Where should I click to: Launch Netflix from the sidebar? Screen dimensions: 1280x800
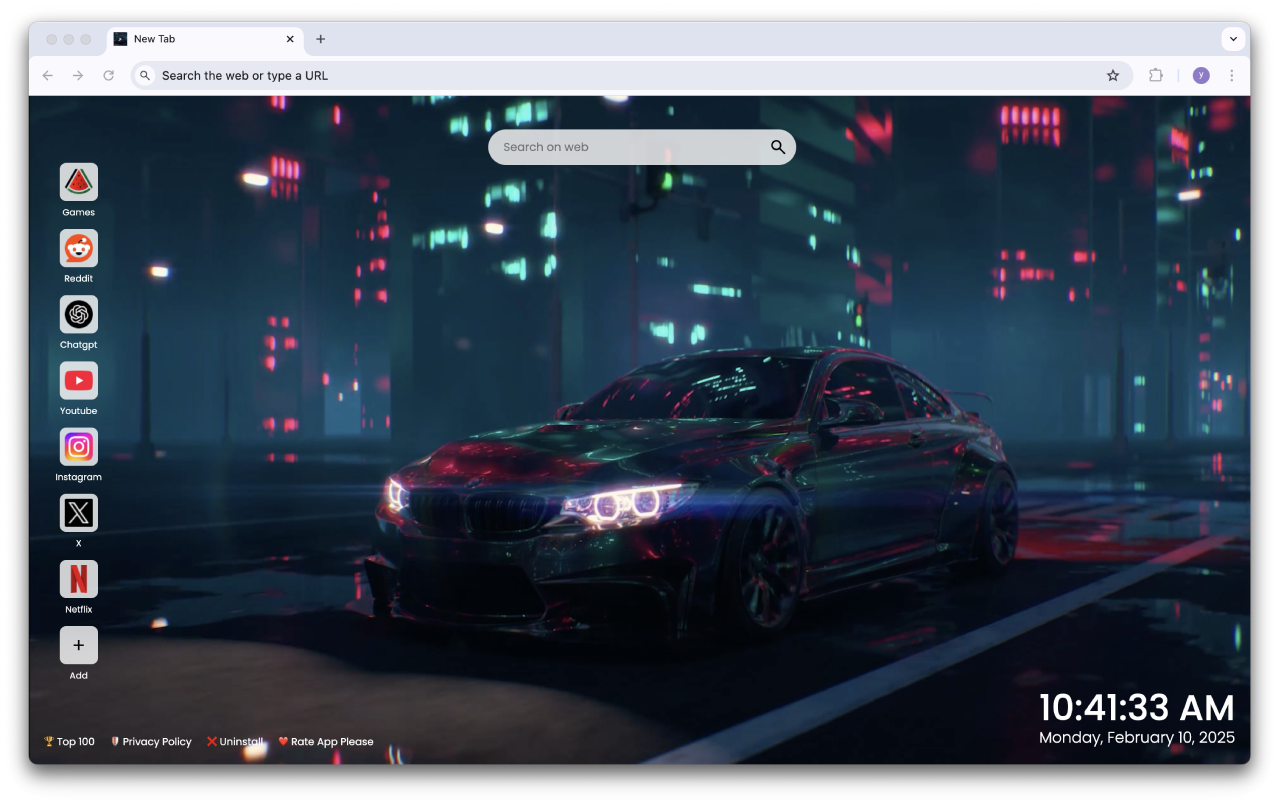[x=78, y=579]
